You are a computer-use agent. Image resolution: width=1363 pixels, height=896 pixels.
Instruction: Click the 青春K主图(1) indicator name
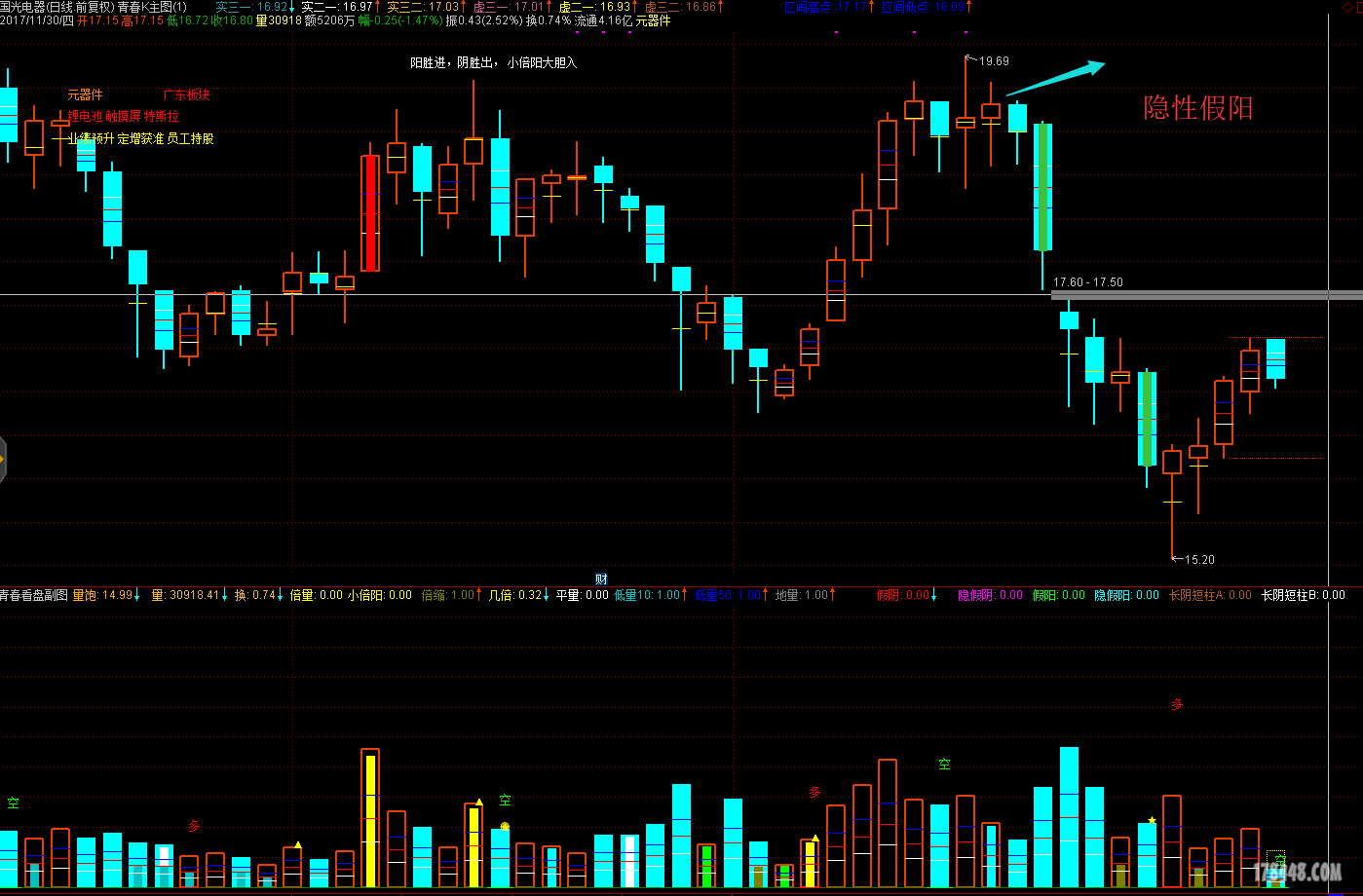(x=152, y=7)
